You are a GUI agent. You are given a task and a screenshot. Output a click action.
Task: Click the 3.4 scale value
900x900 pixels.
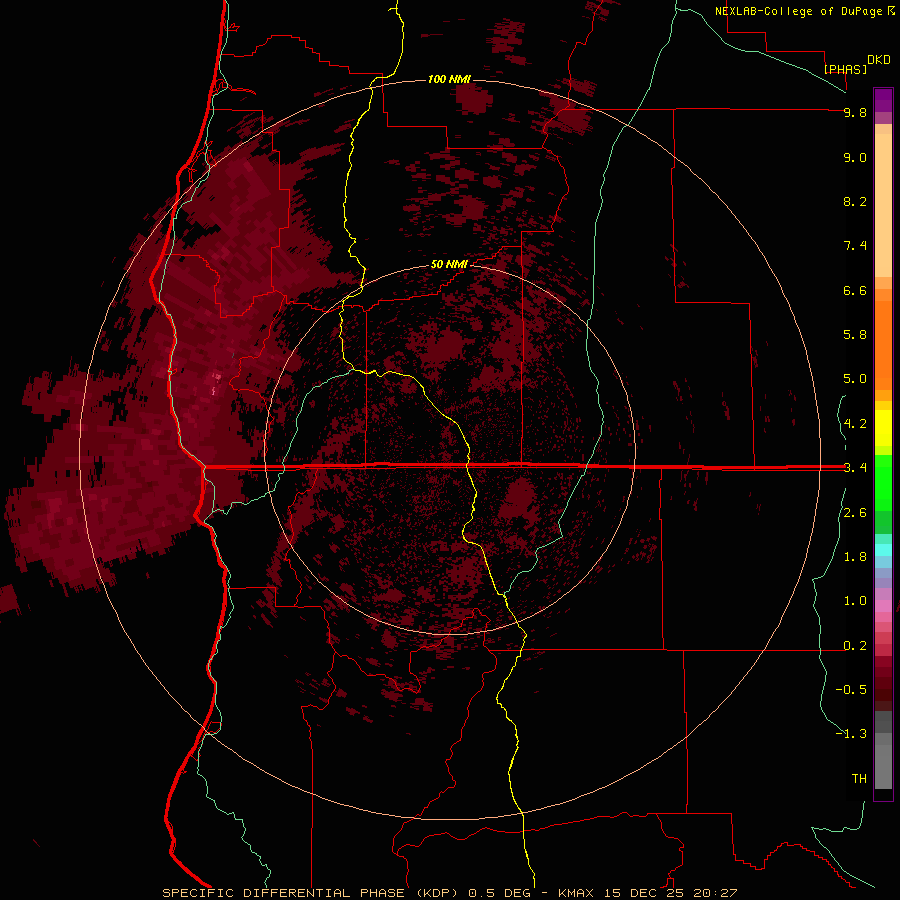coord(855,468)
